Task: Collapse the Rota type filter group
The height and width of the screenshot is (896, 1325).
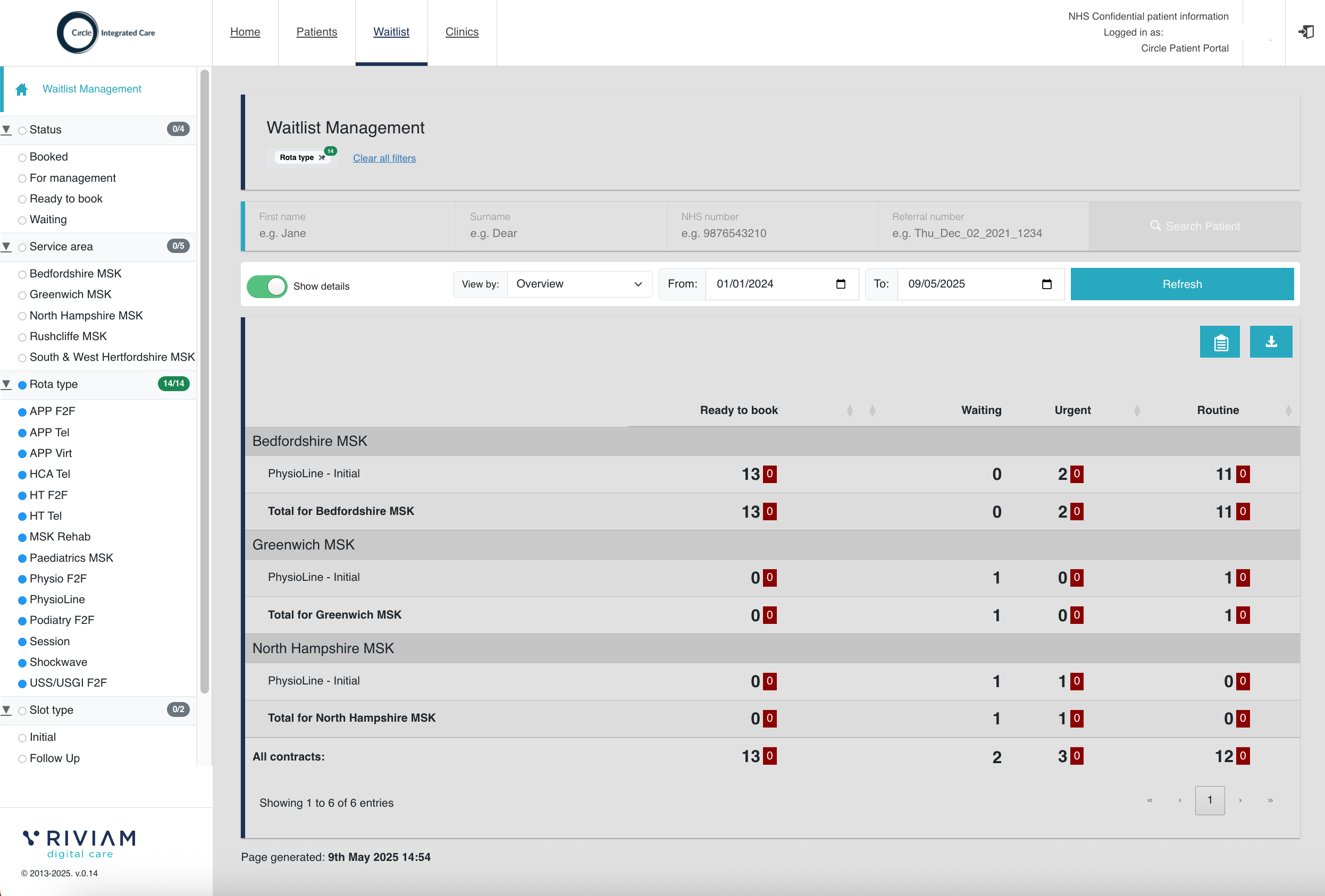Action: click(7, 385)
